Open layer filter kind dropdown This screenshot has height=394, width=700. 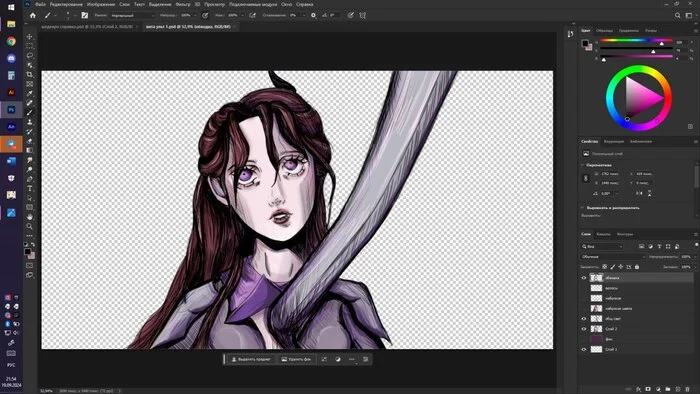click(602, 246)
